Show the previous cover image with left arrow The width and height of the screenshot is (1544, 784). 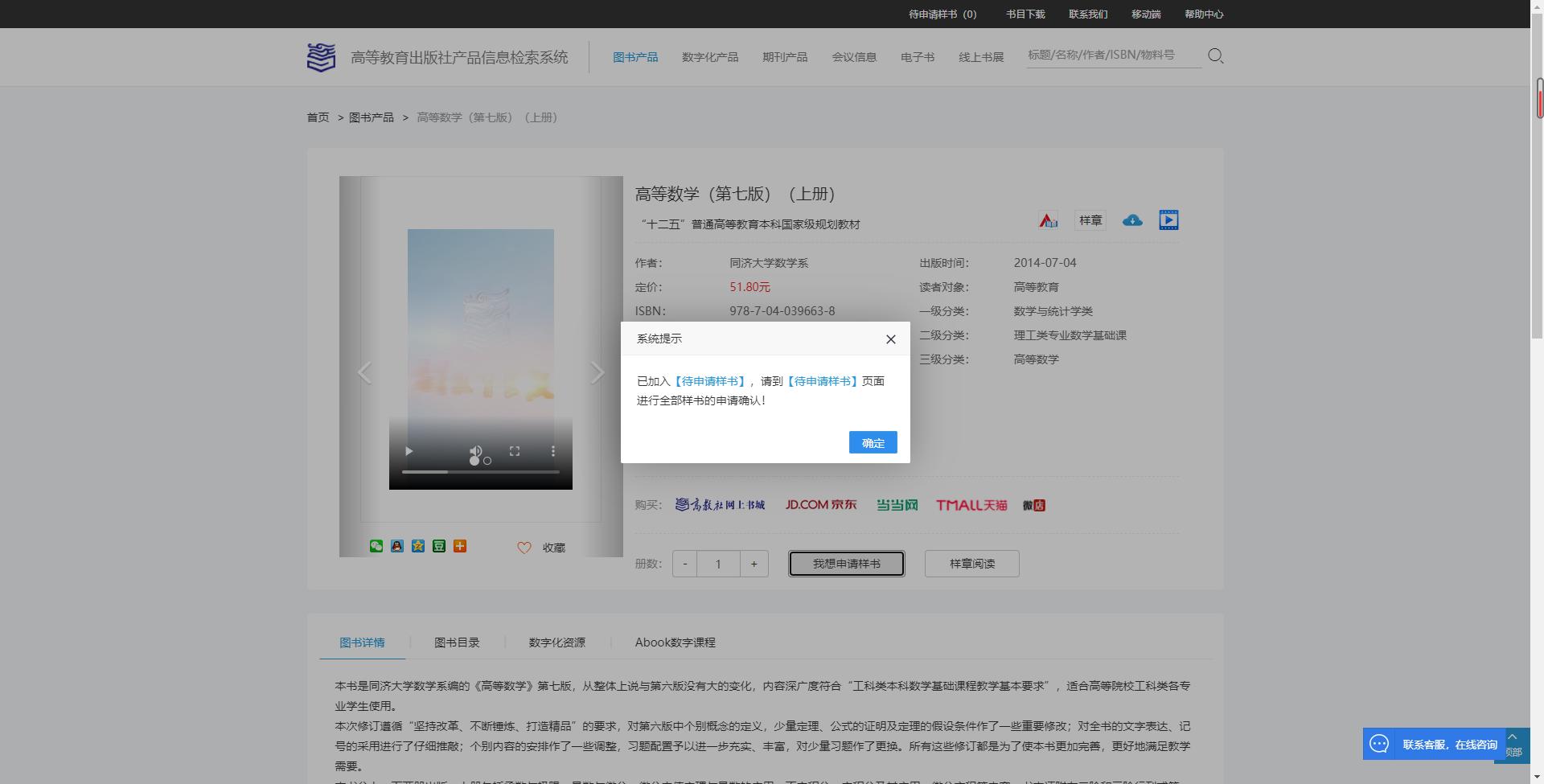coord(365,372)
